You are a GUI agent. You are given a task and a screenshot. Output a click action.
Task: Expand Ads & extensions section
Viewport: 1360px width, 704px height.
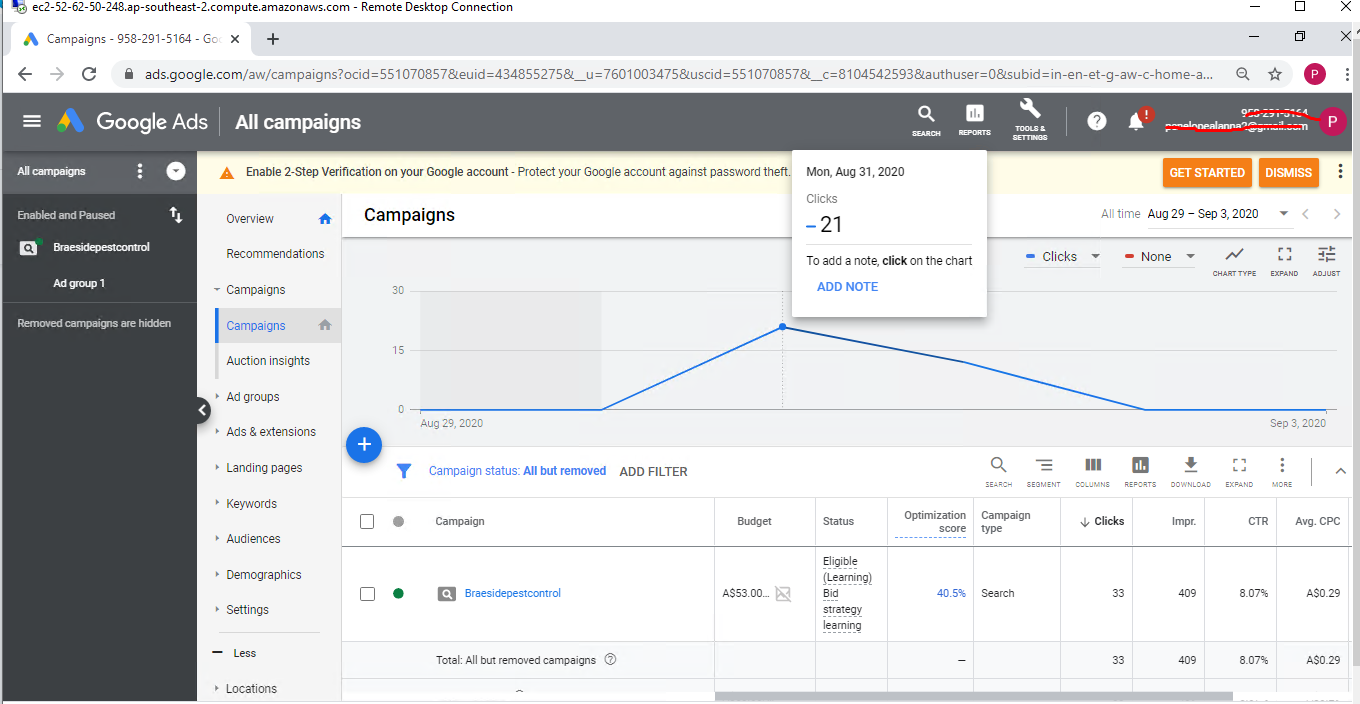[x=217, y=431]
